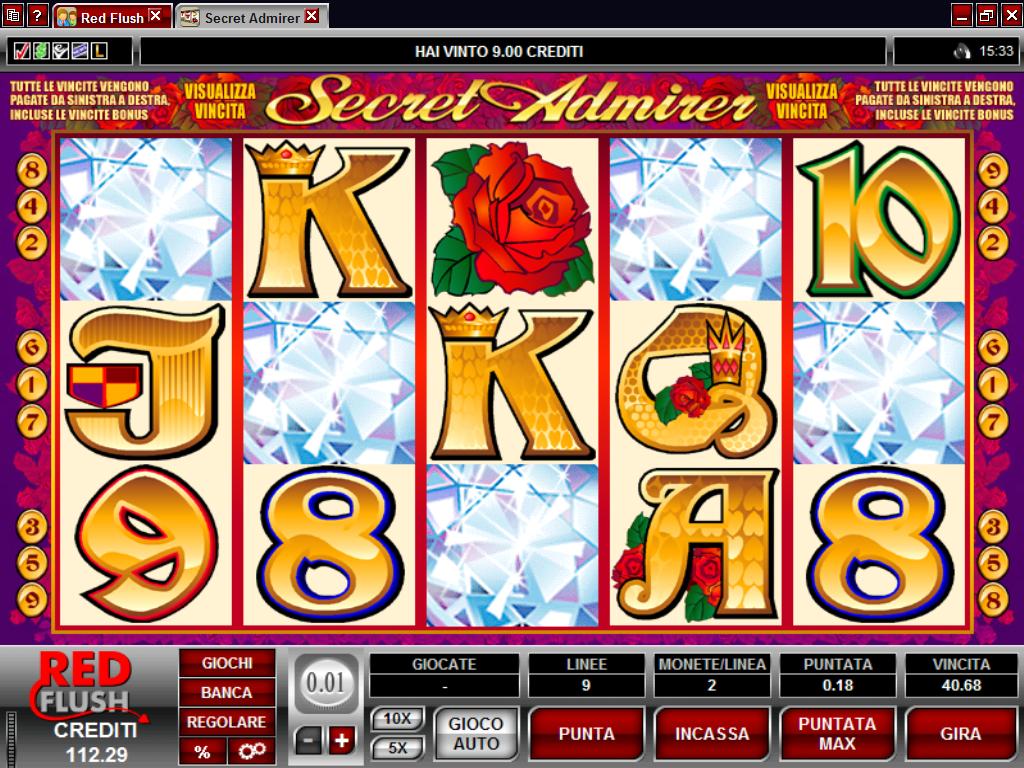Open the GIOCHI games menu
1024x768 pixels.
(x=227, y=664)
